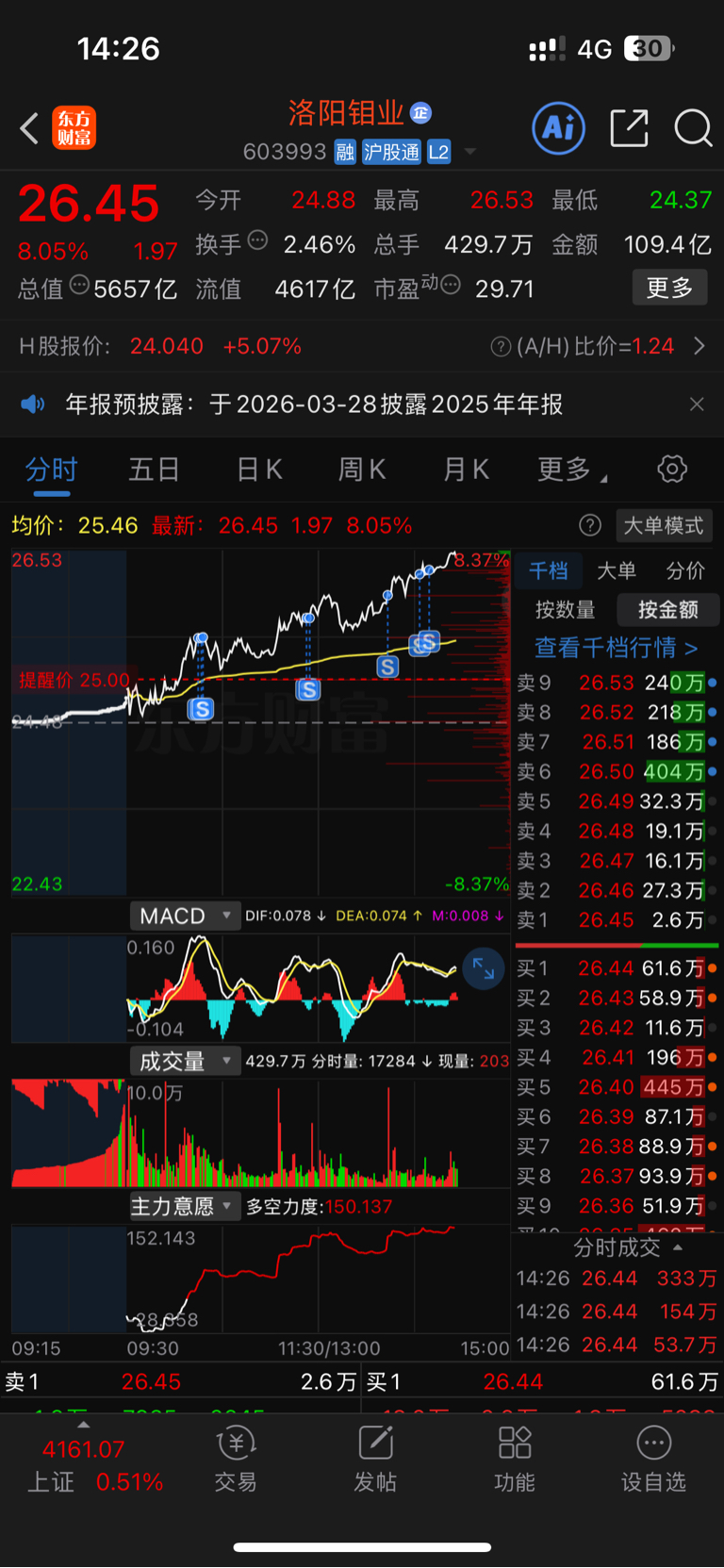Open the H股报价 chevron arrow
This screenshot has width=724, height=1568.
(x=699, y=347)
